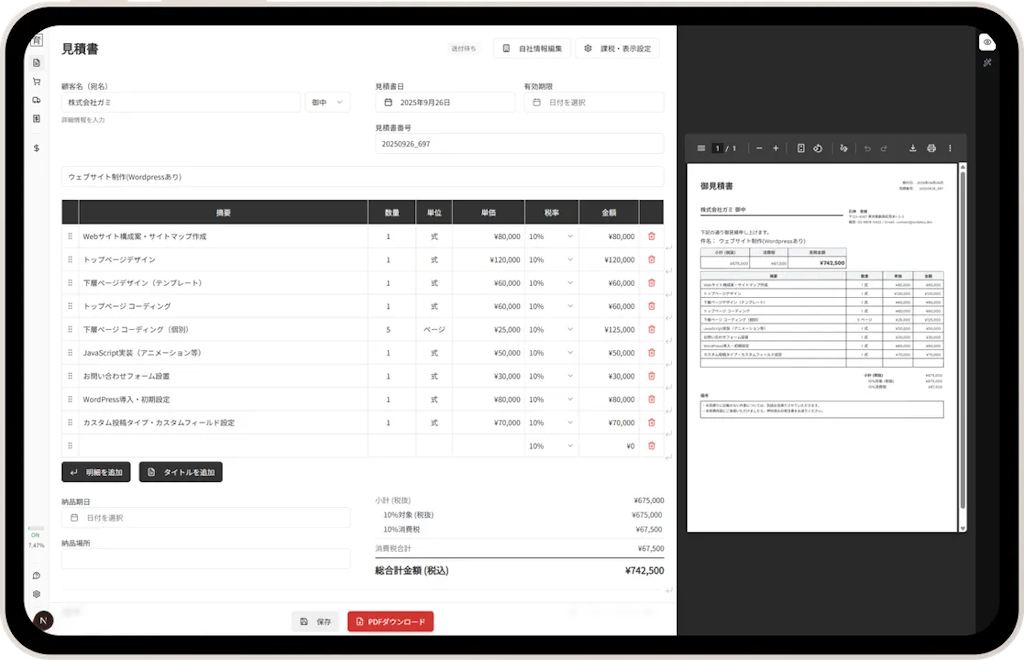Open settings gear in left sidebar
This screenshot has width=1024, height=660.
(x=37, y=594)
